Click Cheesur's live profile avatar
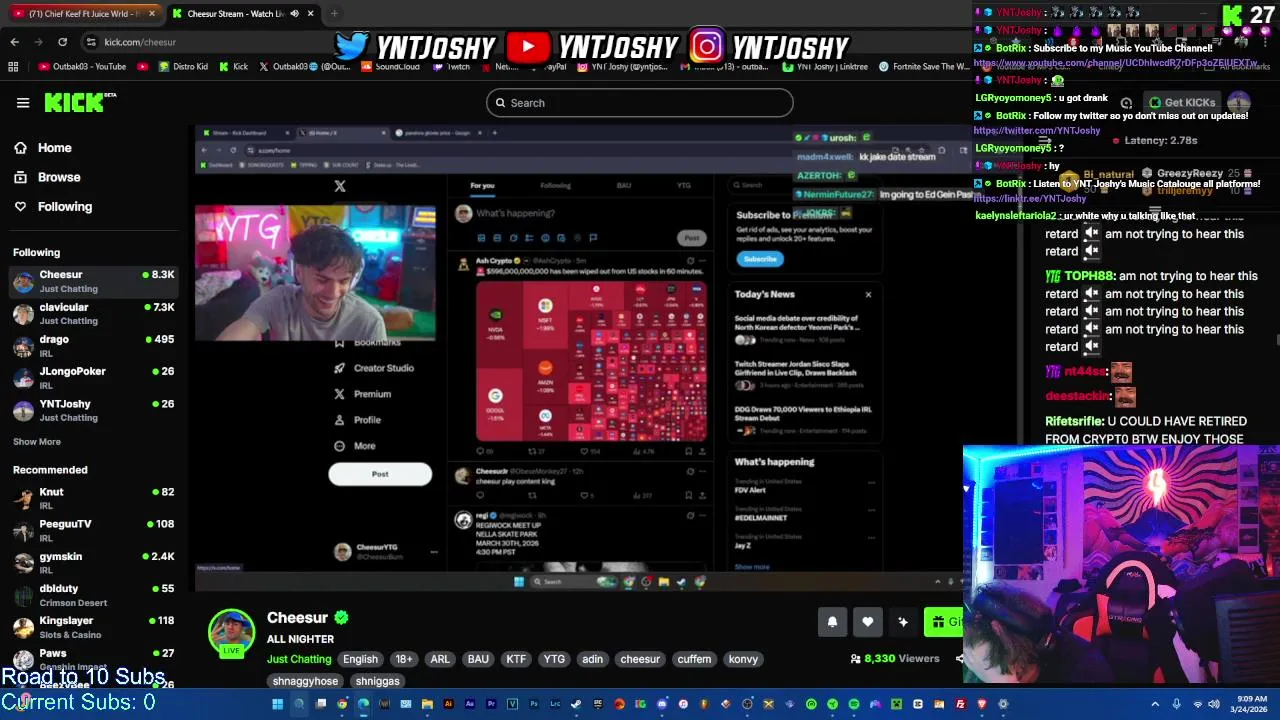1280x720 pixels. 231,634
